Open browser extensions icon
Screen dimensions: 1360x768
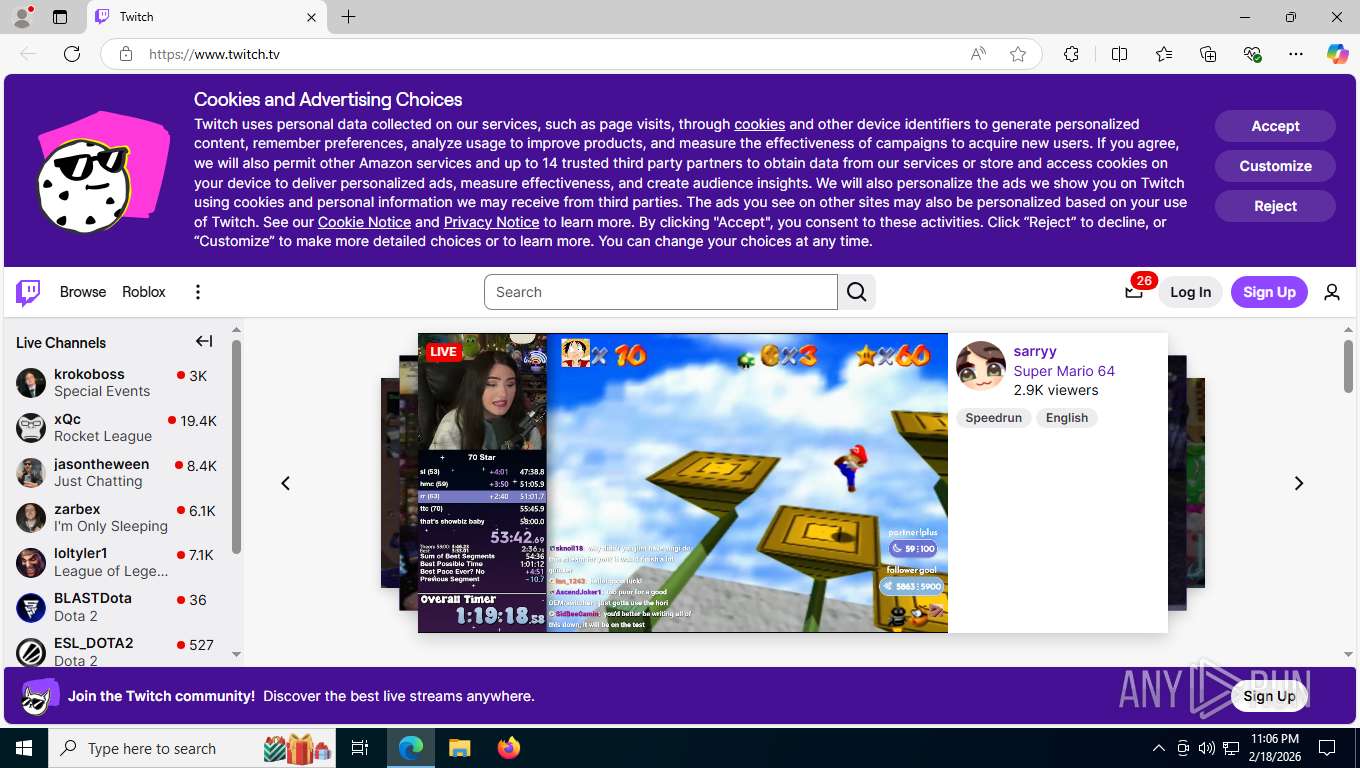(1071, 54)
